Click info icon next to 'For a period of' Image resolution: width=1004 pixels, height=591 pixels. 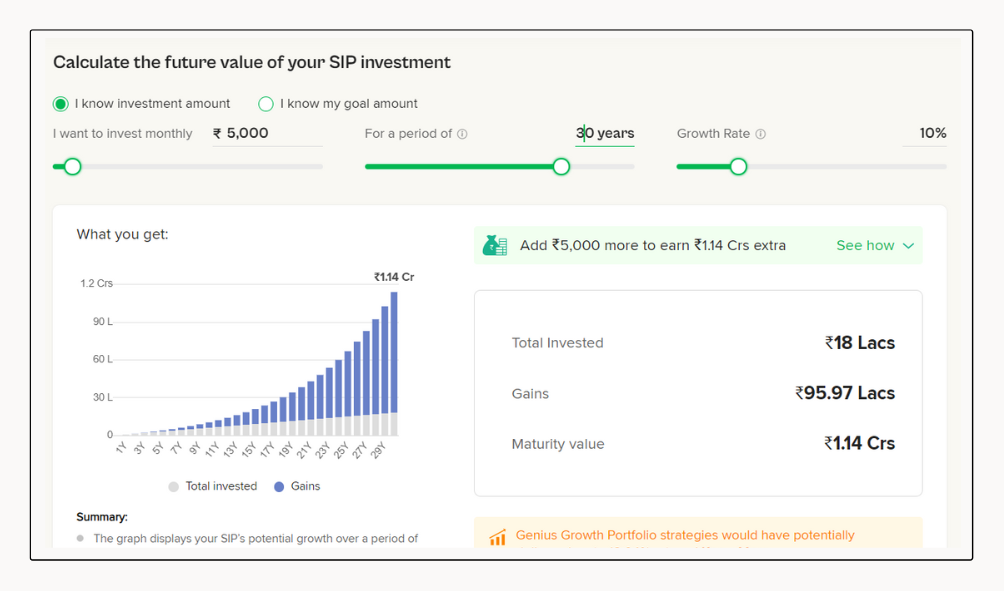pyautogui.click(x=462, y=134)
